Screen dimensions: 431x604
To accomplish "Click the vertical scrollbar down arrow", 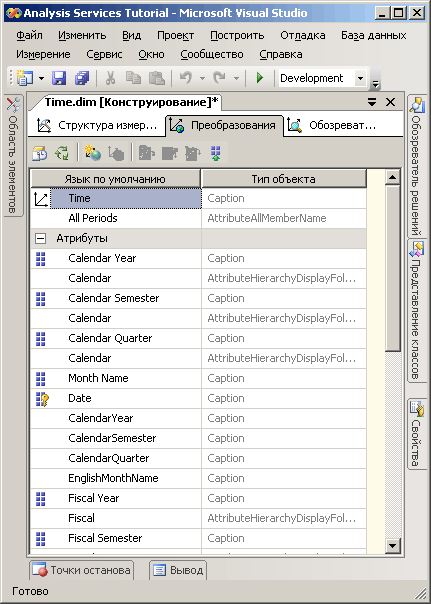I will pos(393,545).
